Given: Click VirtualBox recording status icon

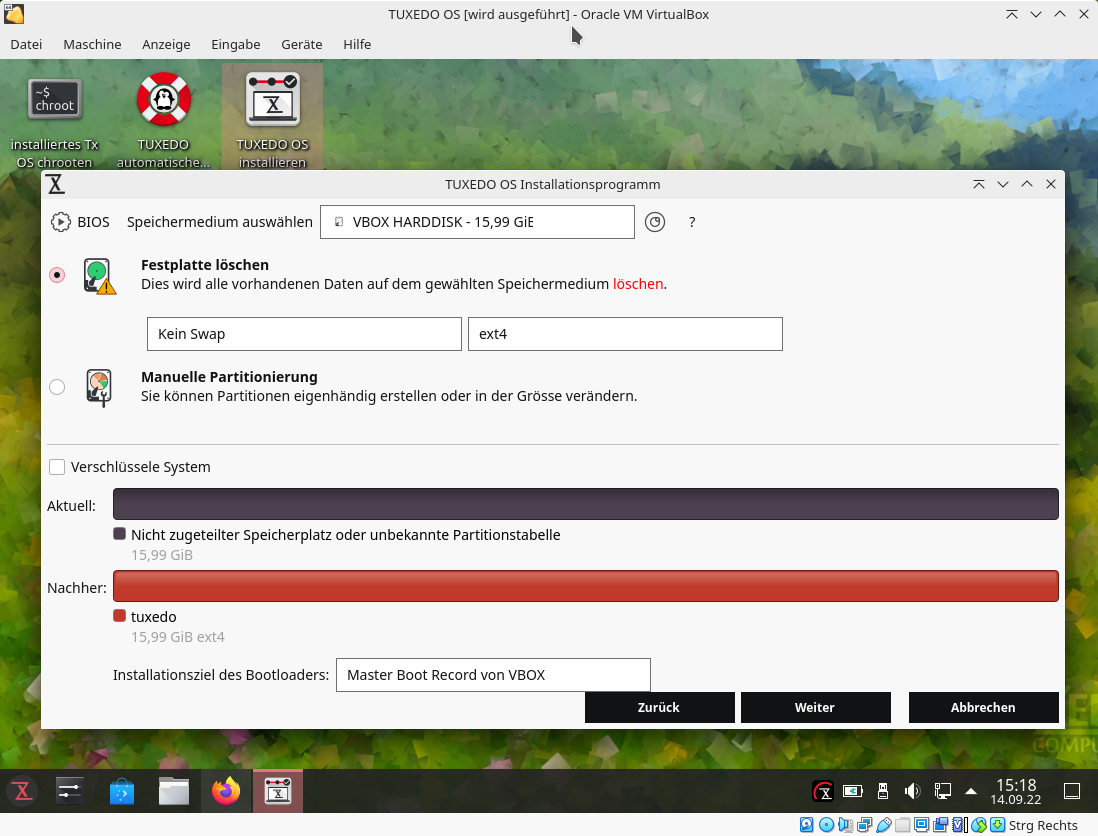Looking at the screenshot, I should coord(940,825).
